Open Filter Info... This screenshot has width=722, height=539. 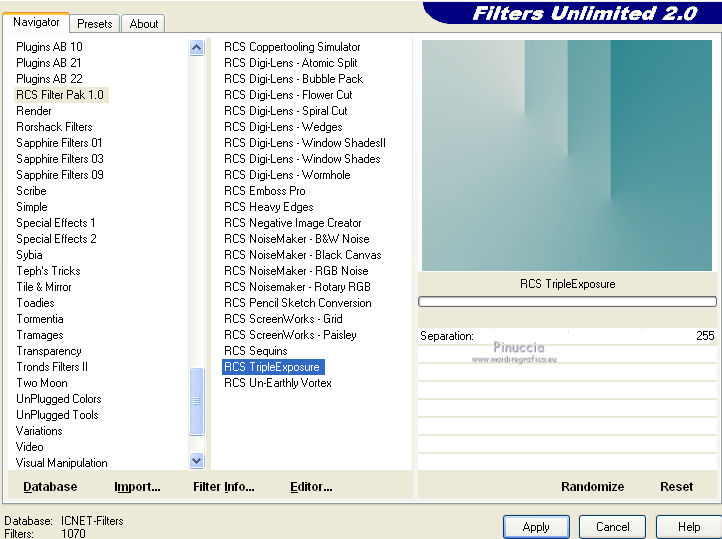click(224, 487)
